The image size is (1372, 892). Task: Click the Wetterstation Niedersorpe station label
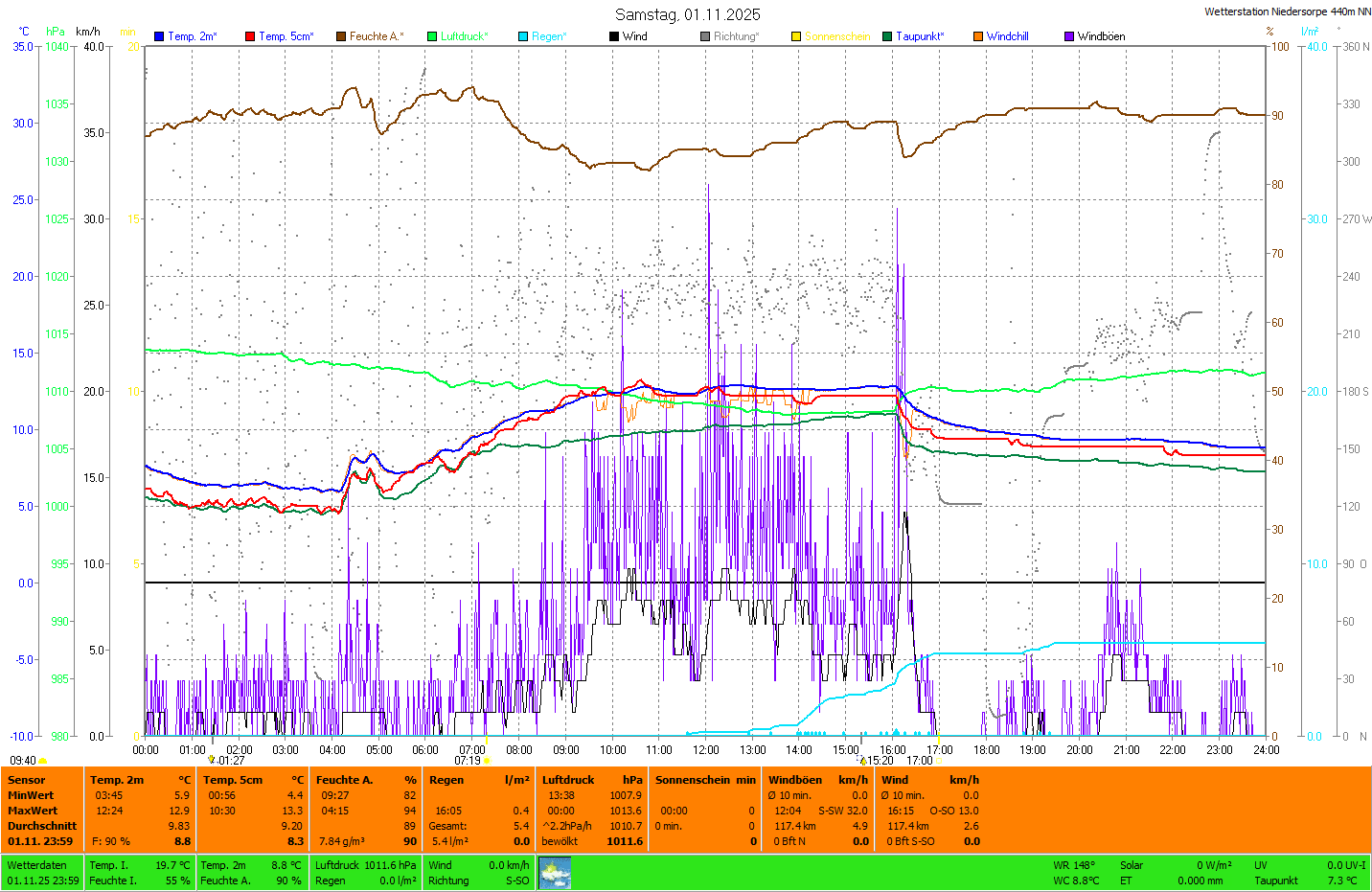pyautogui.click(x=1287, y=12)
